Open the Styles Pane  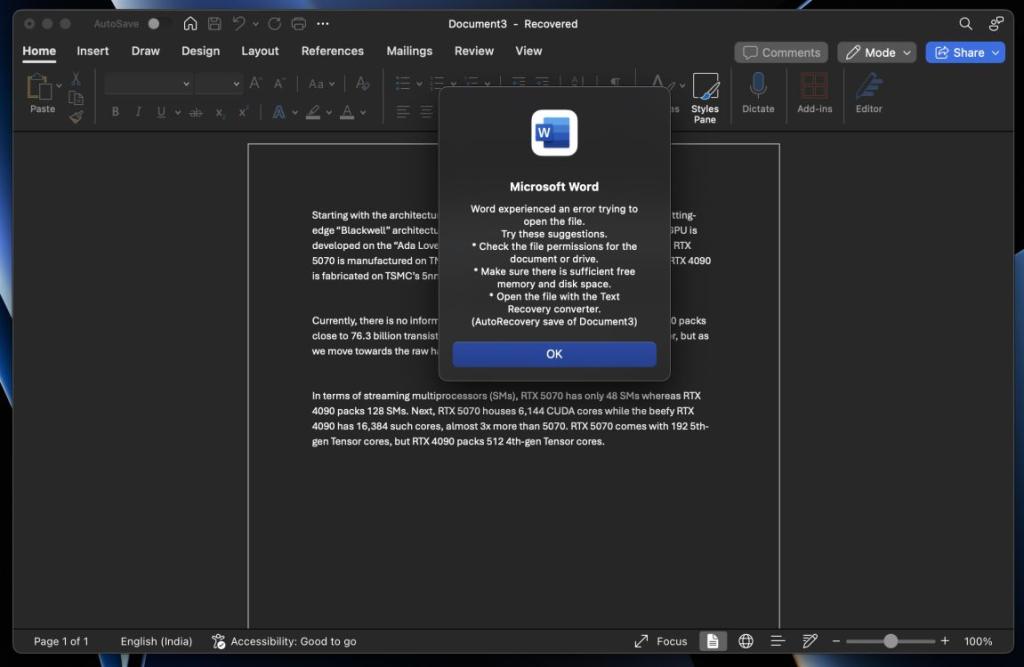coord(705,96)
